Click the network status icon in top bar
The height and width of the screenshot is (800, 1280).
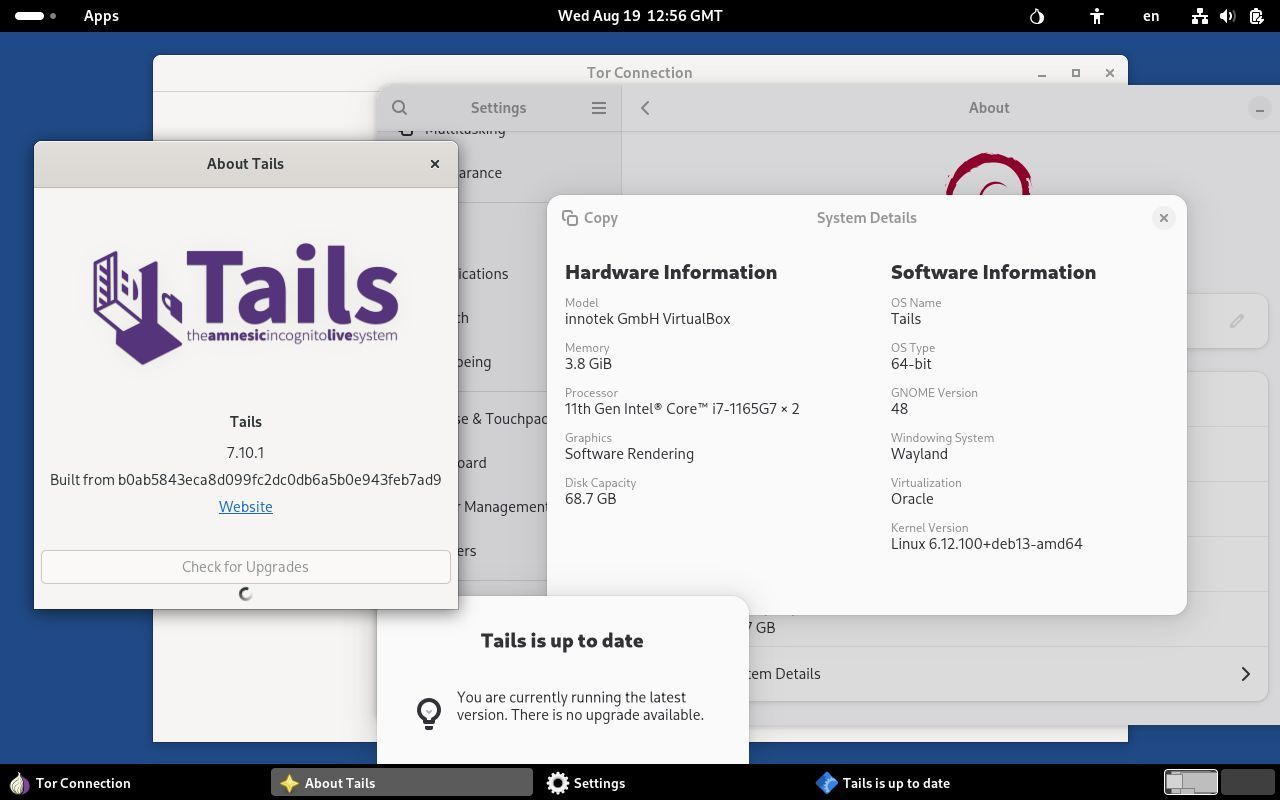click(1199, 16)
